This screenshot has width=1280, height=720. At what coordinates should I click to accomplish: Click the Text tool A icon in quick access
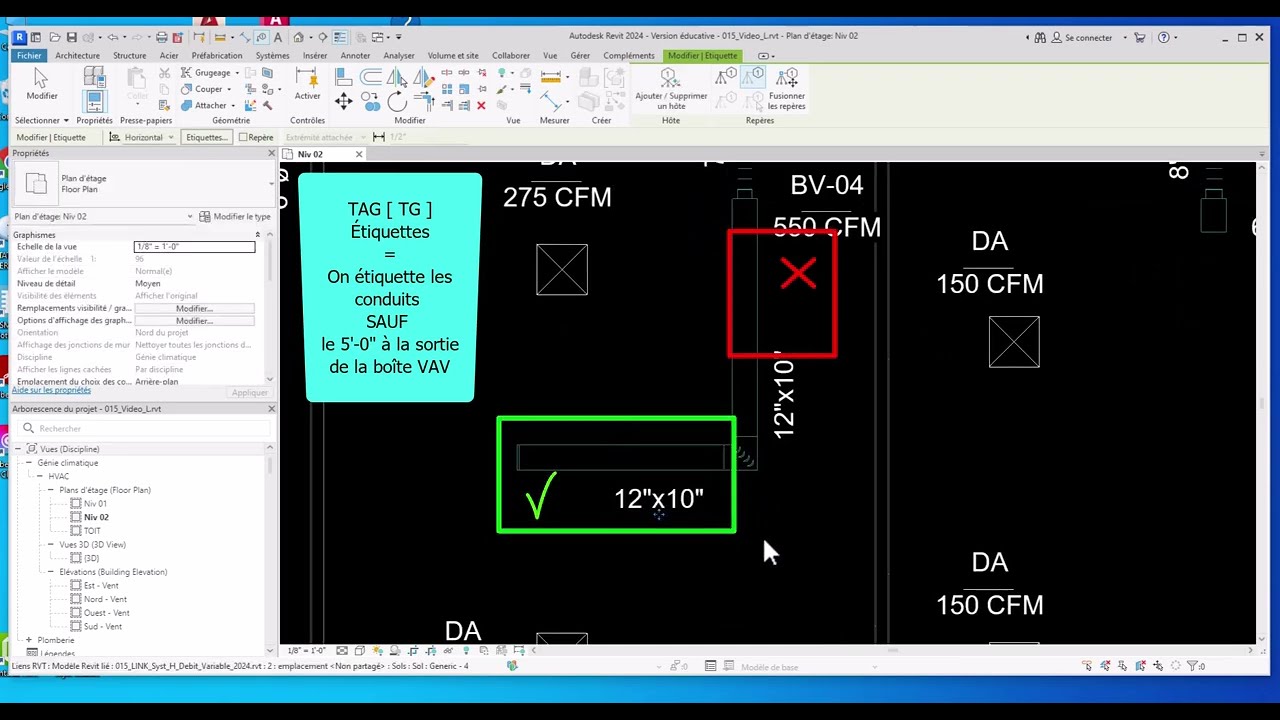click(278, 37)
